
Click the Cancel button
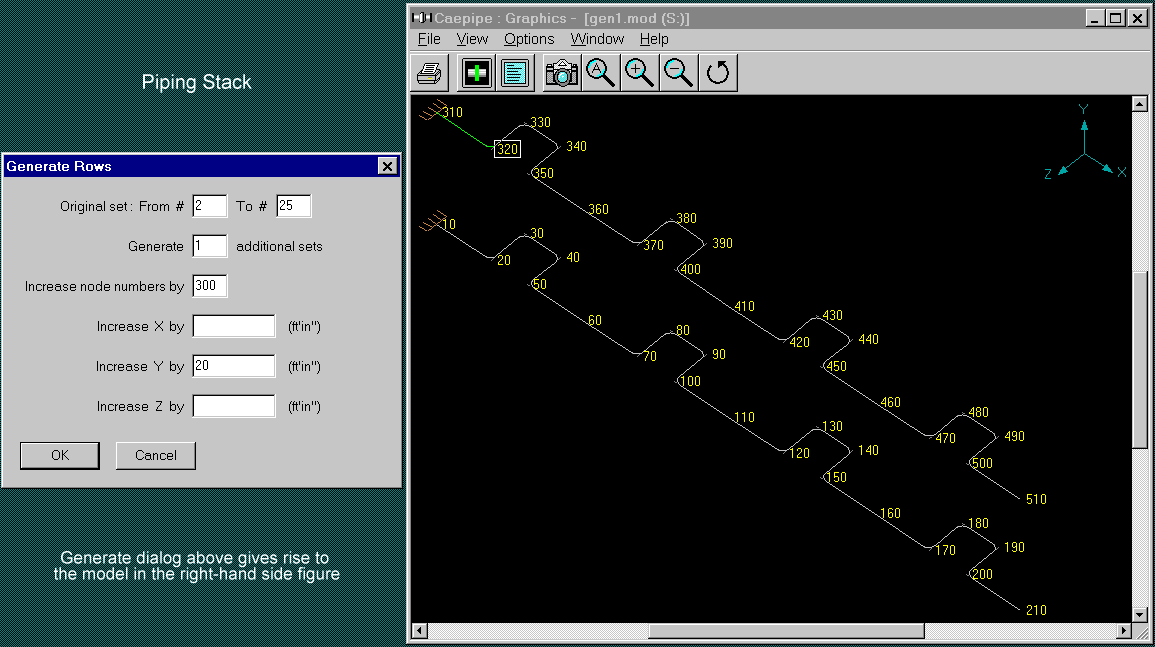(x=155, y=455)
